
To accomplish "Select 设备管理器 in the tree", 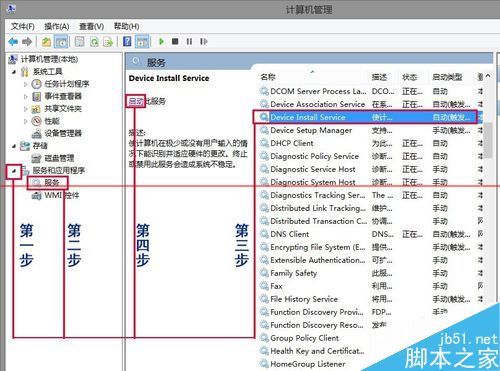I will click(63, 133).
